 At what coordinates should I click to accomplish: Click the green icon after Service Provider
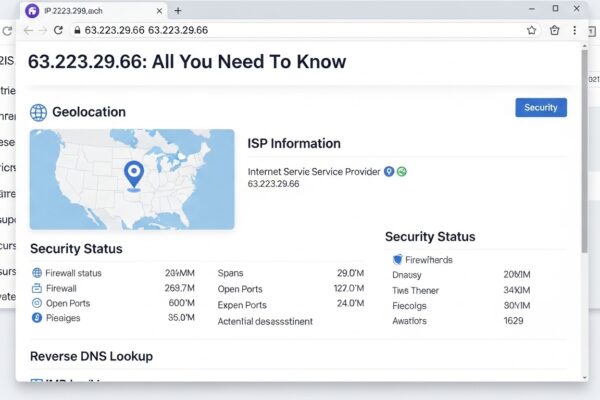pos(402,172)
